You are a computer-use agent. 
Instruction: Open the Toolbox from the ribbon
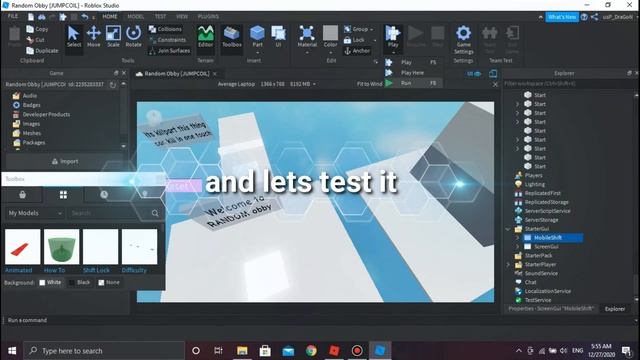point(231,37)
